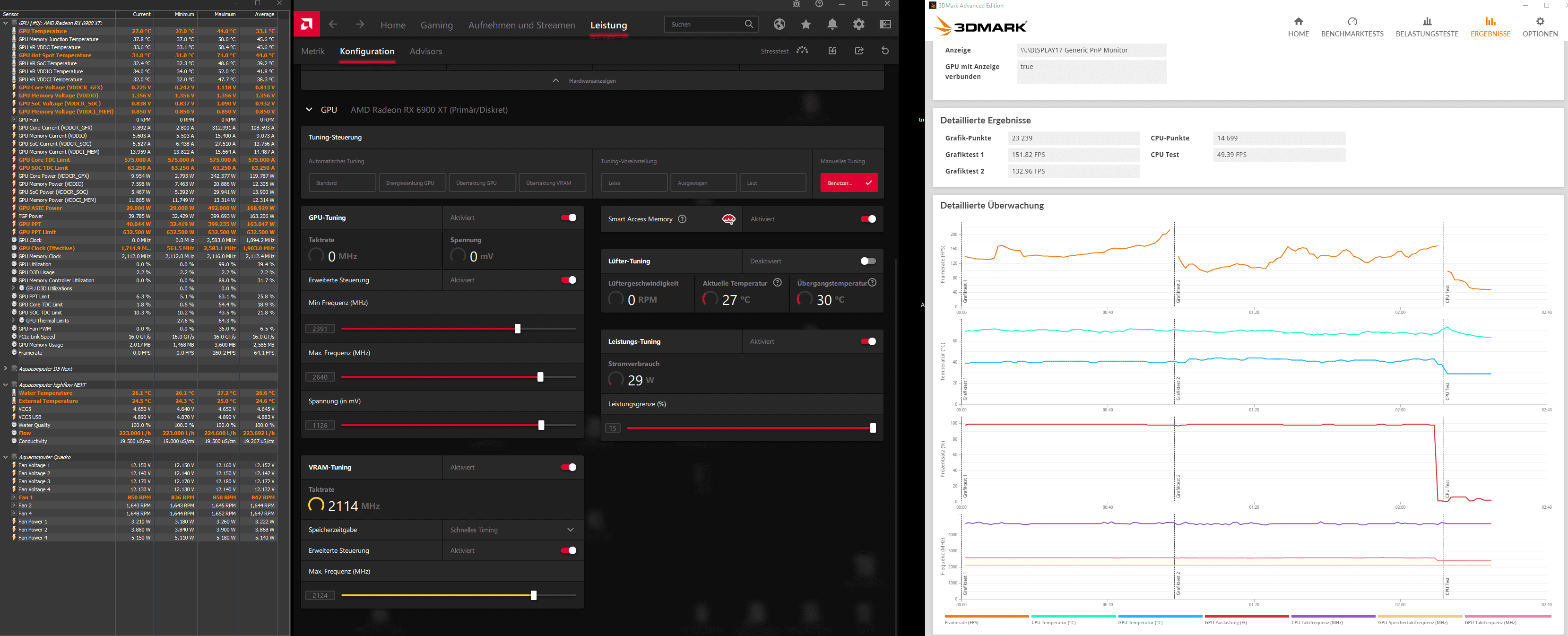The image size is (1568, 636).
Task: Open Radeon Software settings gear
Action: [x=859, y=24]
